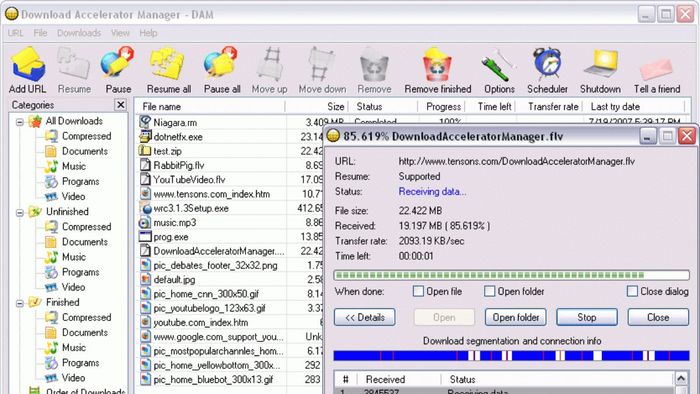
Task: Open the Help menu
Action: click(148, 33)
